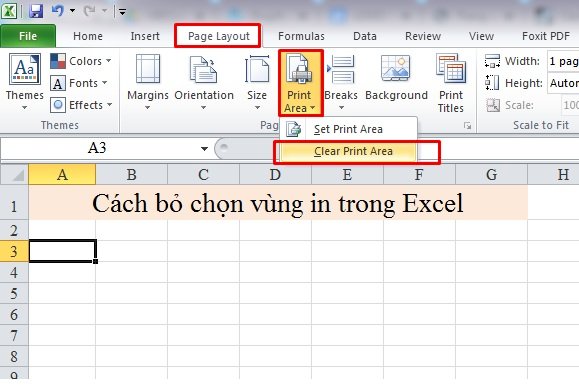Switch to the Home tab
This screenshot has height=388, width=579.
88,36
